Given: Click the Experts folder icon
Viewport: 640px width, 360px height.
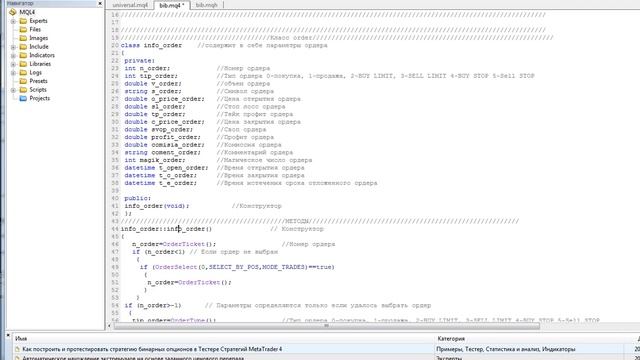Looking at the screenshot, I should click(23, 21).
